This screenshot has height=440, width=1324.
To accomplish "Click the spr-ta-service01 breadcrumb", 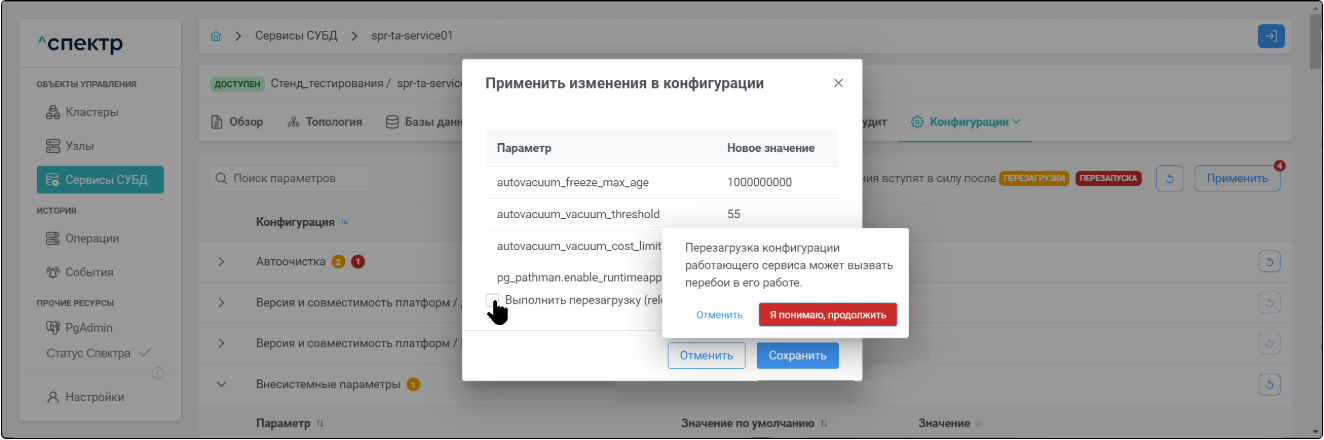I will click(412, 36).
